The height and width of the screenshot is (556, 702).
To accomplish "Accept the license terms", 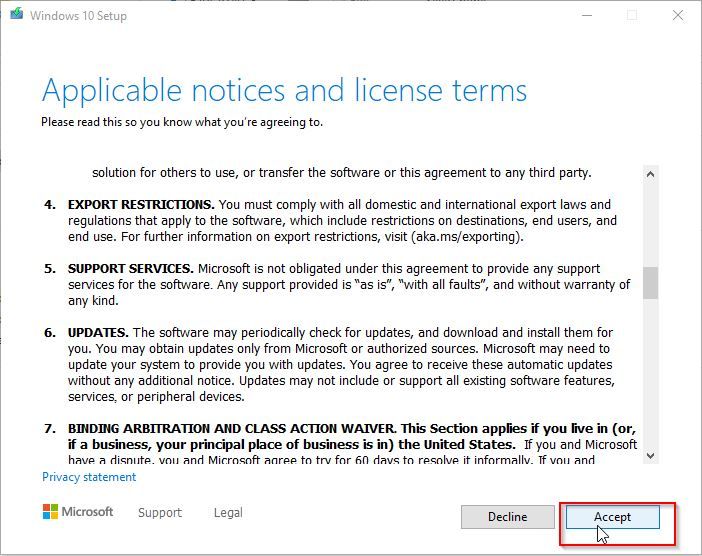I will click(612, 517).
